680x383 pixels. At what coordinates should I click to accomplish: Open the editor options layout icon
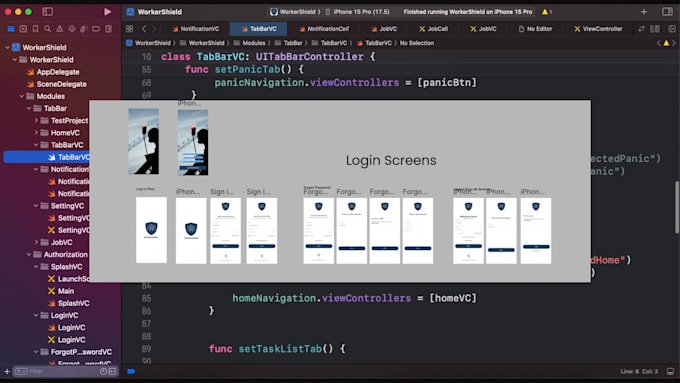[x=655, y=29]
